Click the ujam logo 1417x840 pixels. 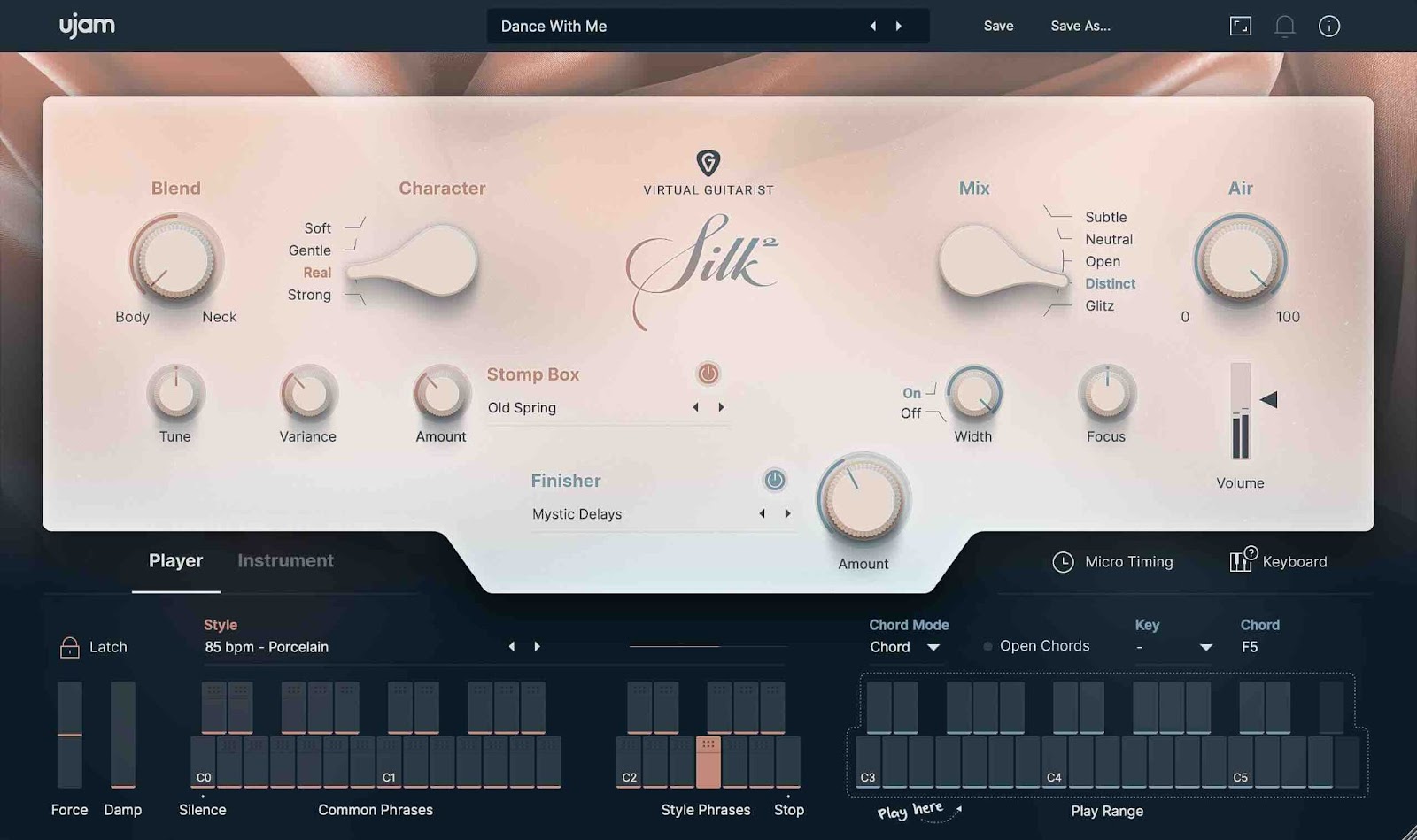[x=86, y=26]
